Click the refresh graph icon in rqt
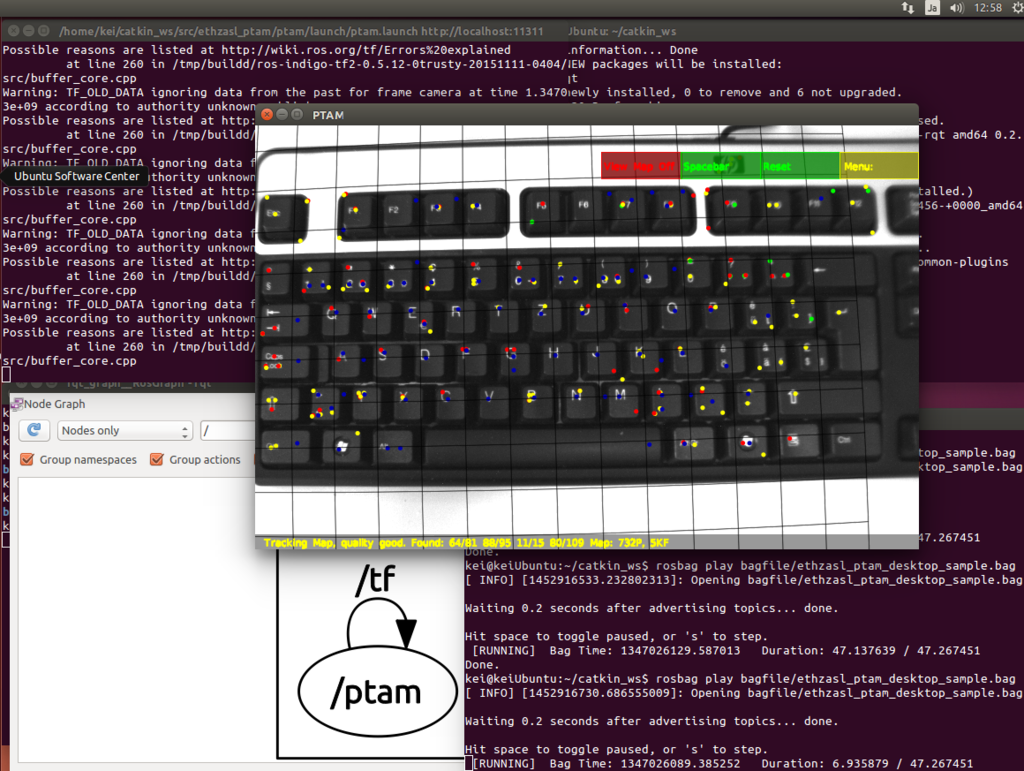This screenshot has height=771, width=1024. coord(34,430)
